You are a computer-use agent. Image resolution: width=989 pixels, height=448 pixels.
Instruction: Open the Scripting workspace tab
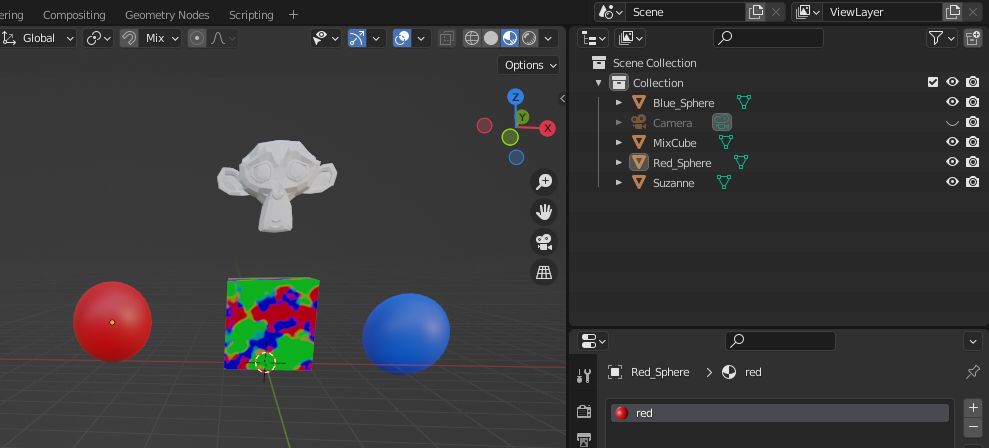coord(251,15)
